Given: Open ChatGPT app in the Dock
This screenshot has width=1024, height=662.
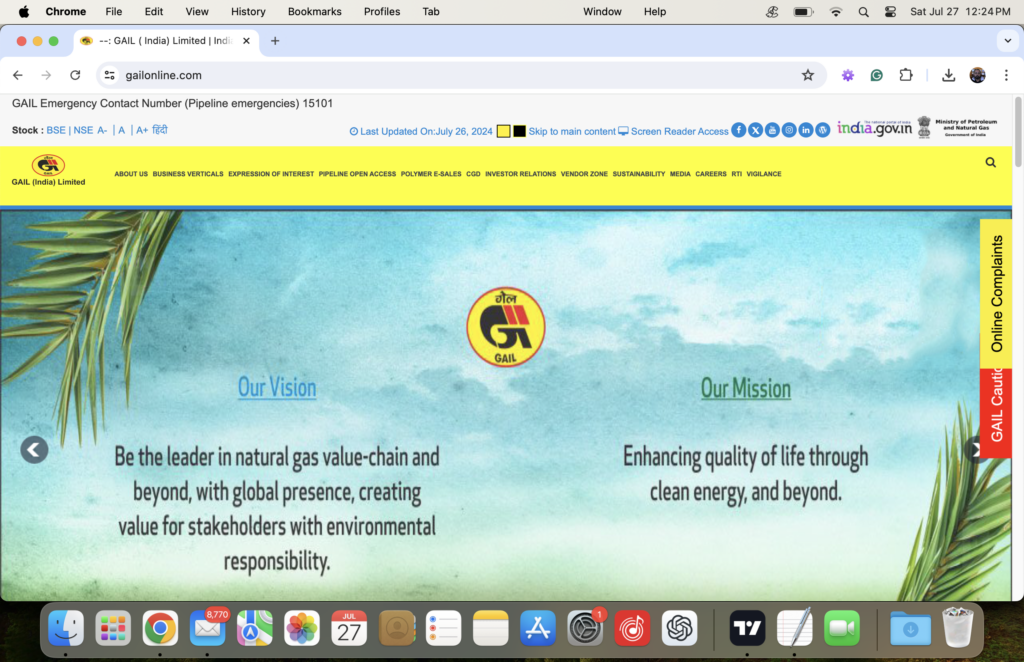Looking at the screenshot, I should tap(679, 629).
